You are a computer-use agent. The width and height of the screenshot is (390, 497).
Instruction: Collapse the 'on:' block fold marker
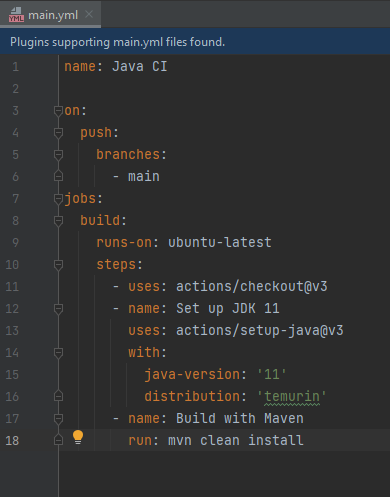[x=58, y=110]
